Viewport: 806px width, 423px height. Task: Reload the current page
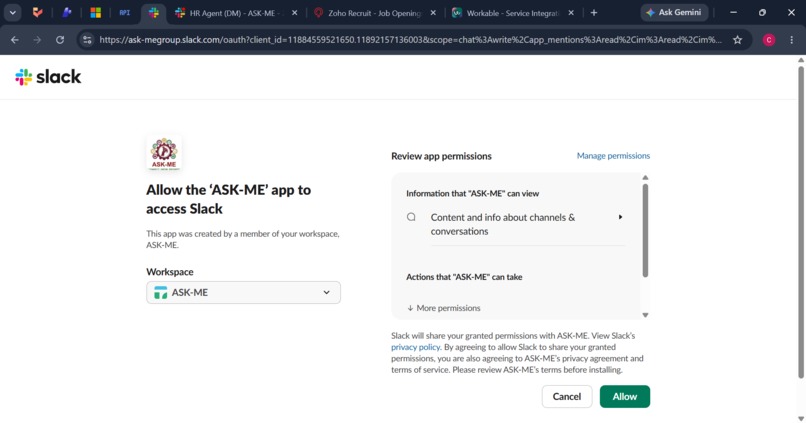pyautogui.click(x=60, y=40)
